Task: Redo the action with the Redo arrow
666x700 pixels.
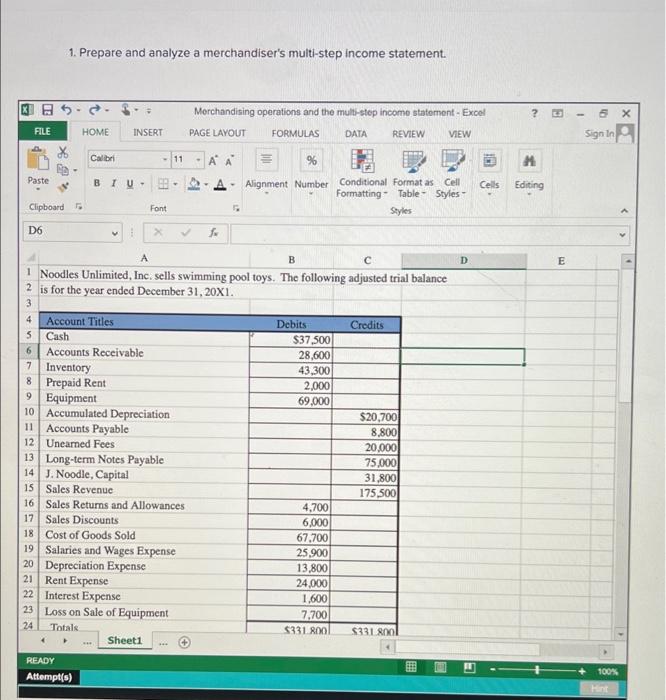Action: click(x=95, y=110)
